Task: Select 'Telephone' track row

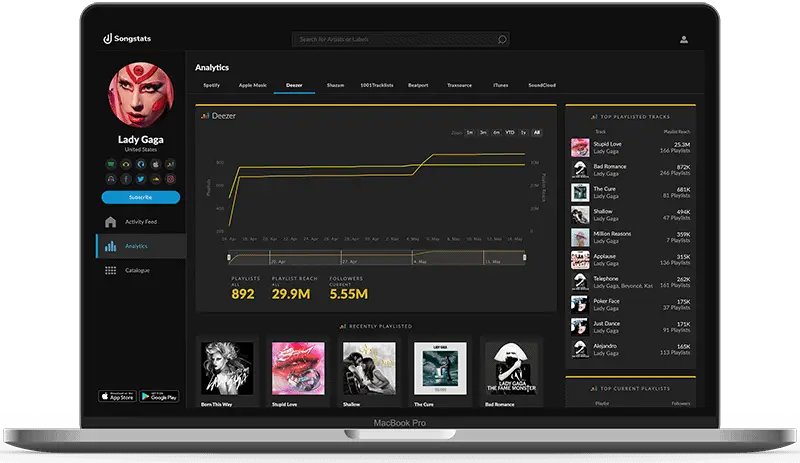Action: (x=631, y=282)
